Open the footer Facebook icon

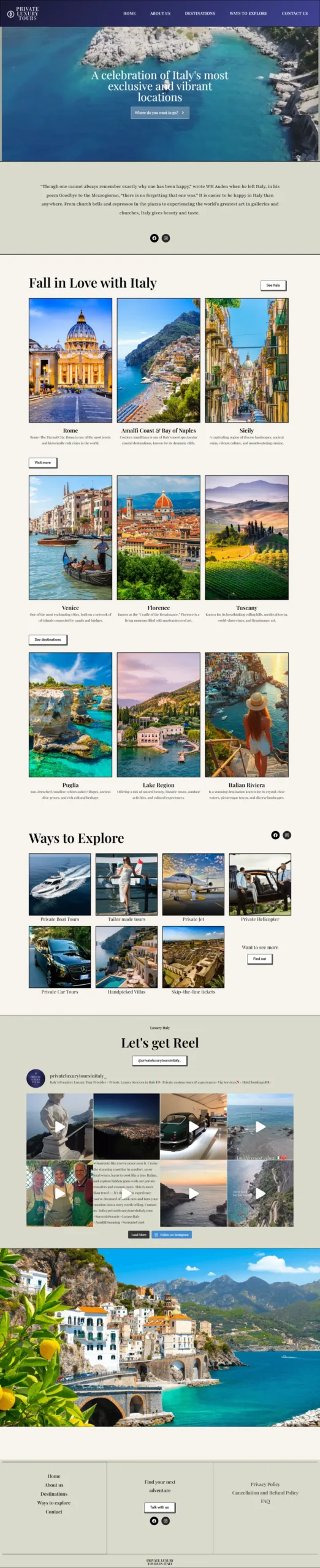pyautogui.click(x=154, y=1520)
